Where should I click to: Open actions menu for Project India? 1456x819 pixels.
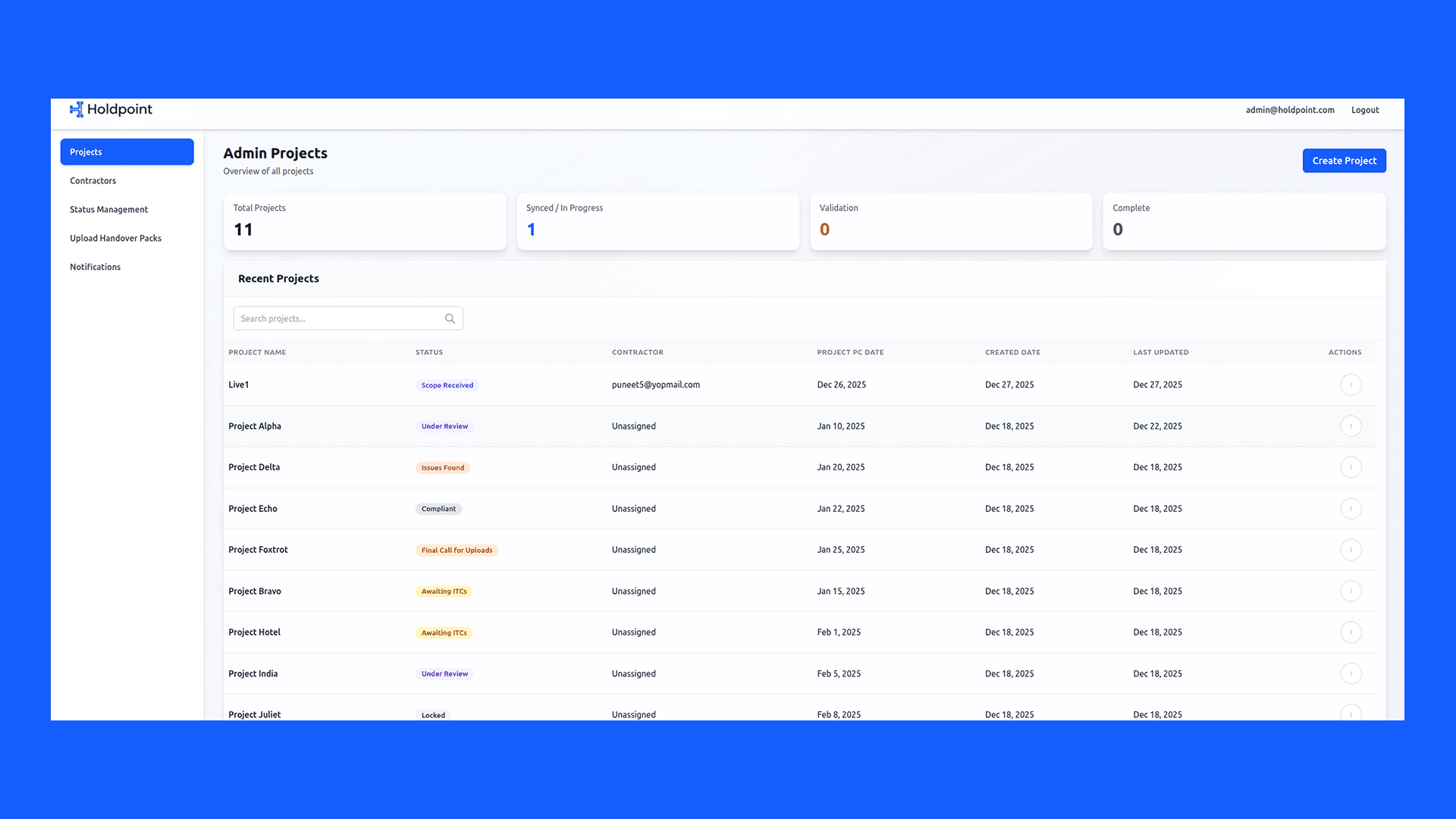[1351, 673]
